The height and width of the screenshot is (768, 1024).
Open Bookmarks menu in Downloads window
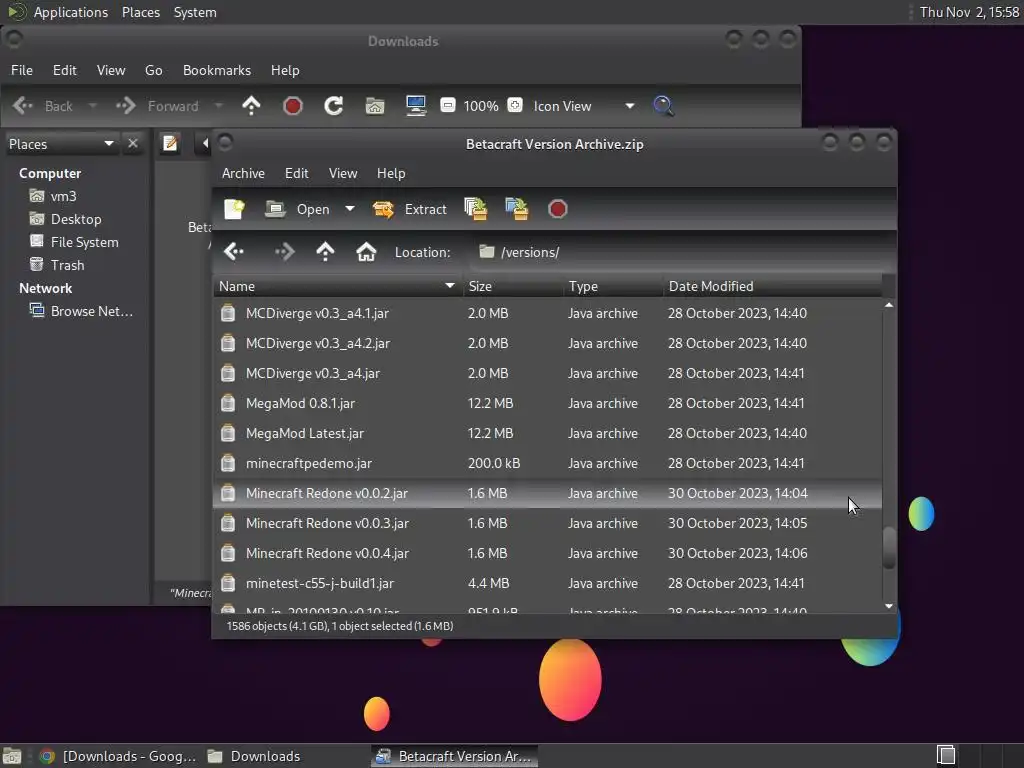pyautogui.click(x=217, y=70)
